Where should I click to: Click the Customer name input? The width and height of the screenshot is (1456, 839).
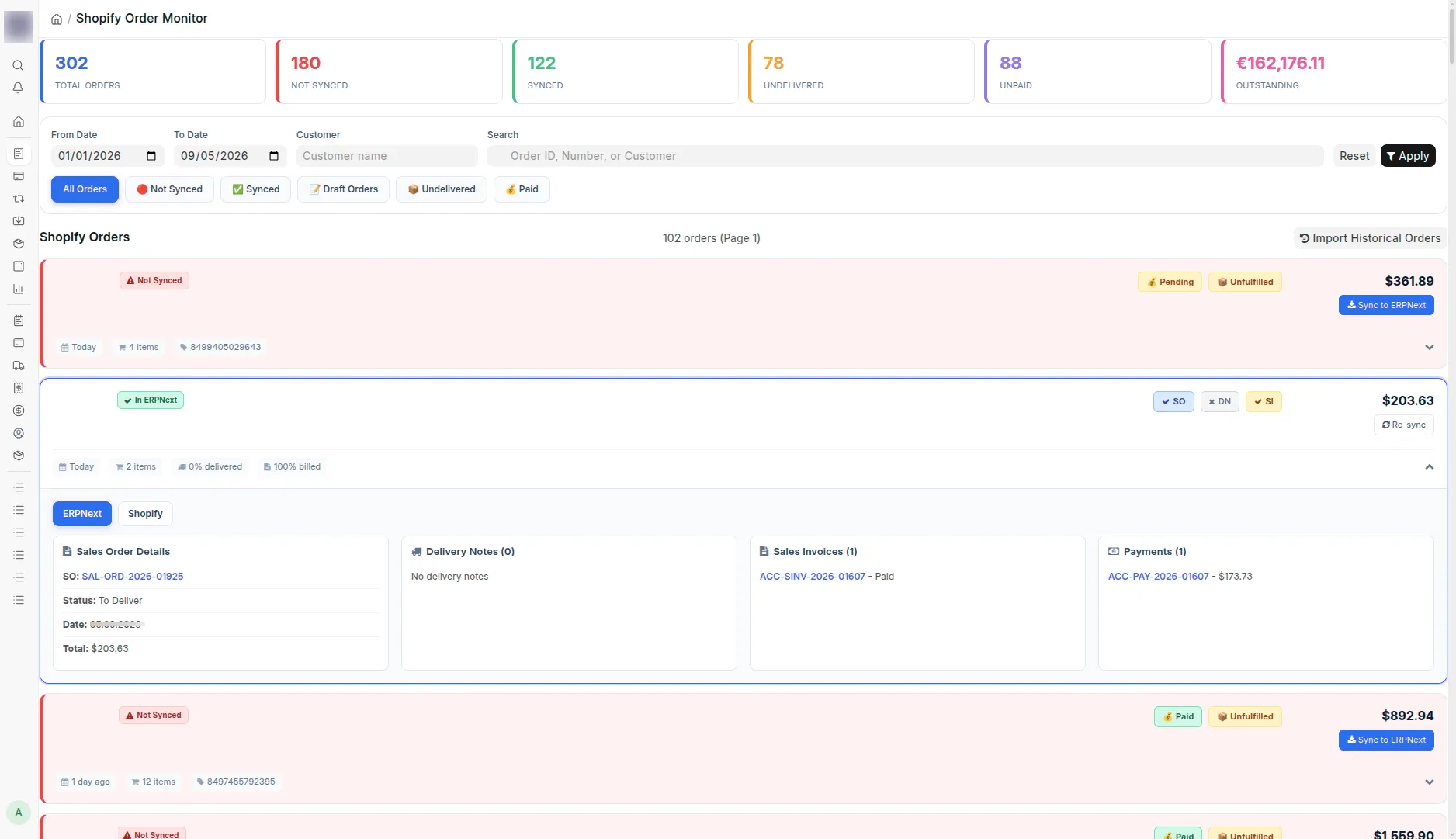(x=387, y=156)
